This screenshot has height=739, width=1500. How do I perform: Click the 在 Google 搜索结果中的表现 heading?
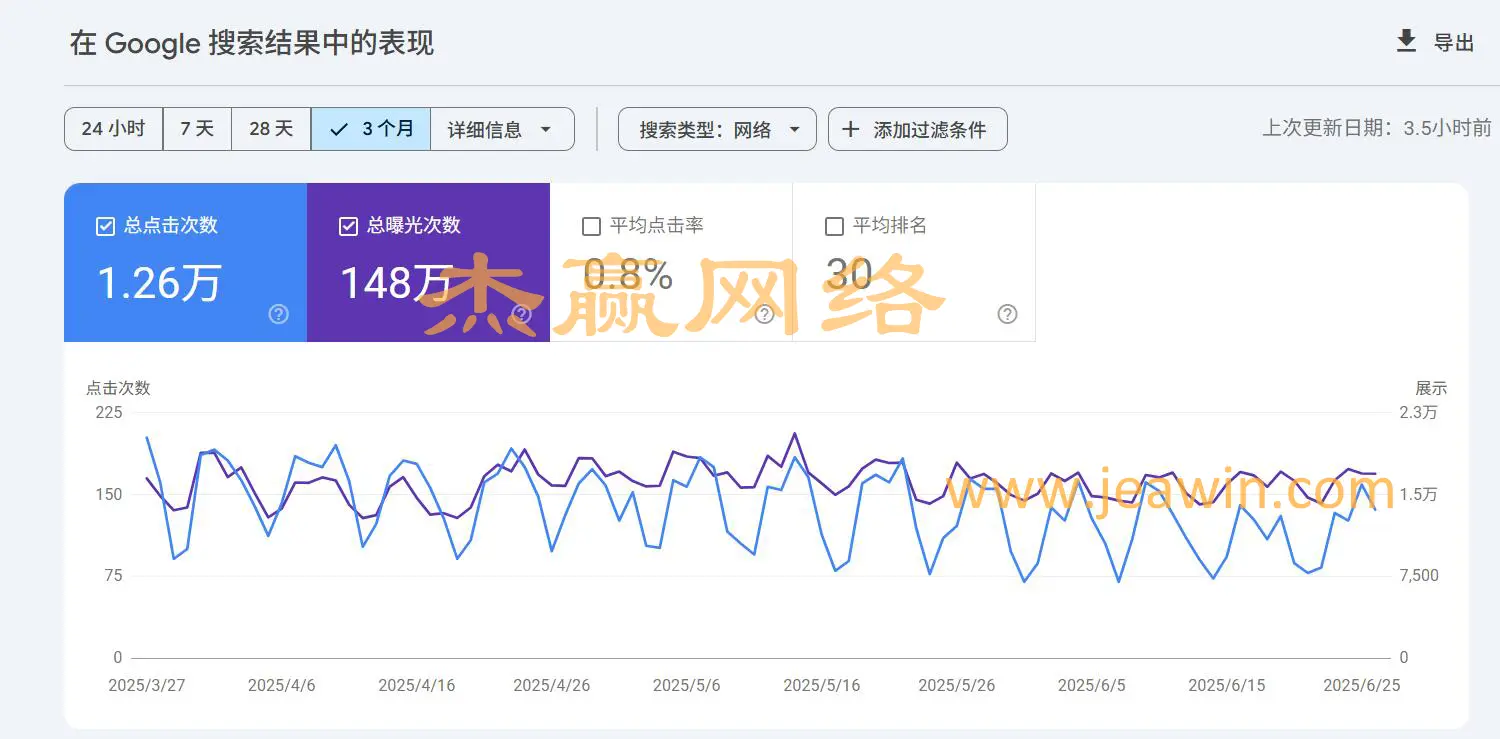pyautogui.click(x=252, y=43)
